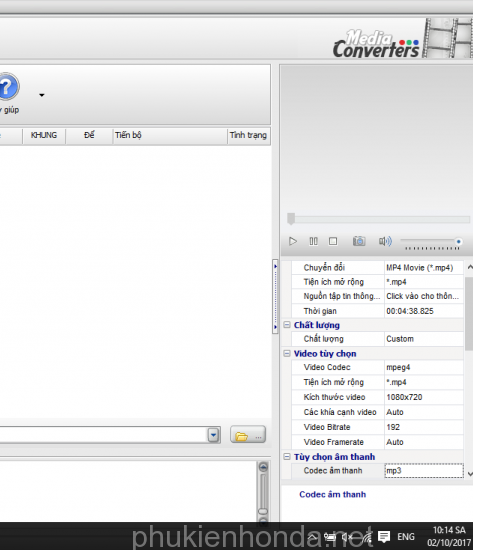Click the Kích thước video property label

(x=334, y=398)
